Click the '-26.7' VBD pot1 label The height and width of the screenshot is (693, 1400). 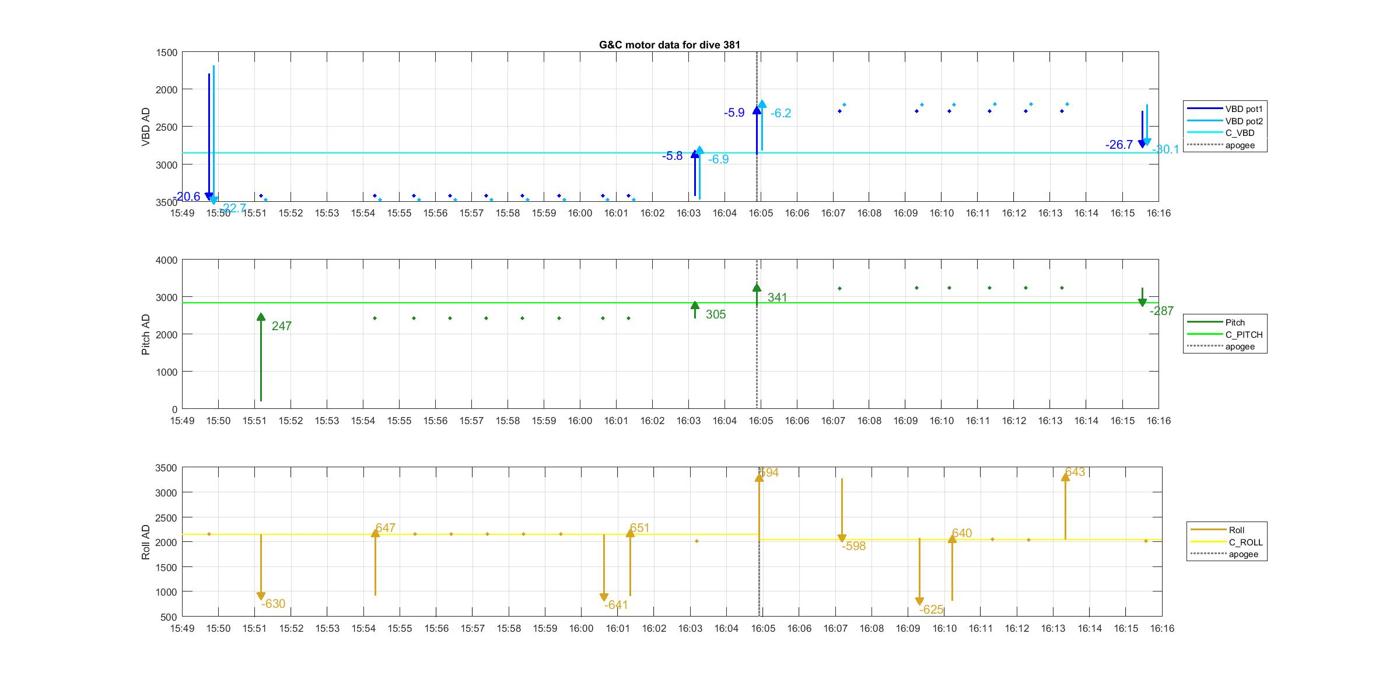tap(1119, 145)
